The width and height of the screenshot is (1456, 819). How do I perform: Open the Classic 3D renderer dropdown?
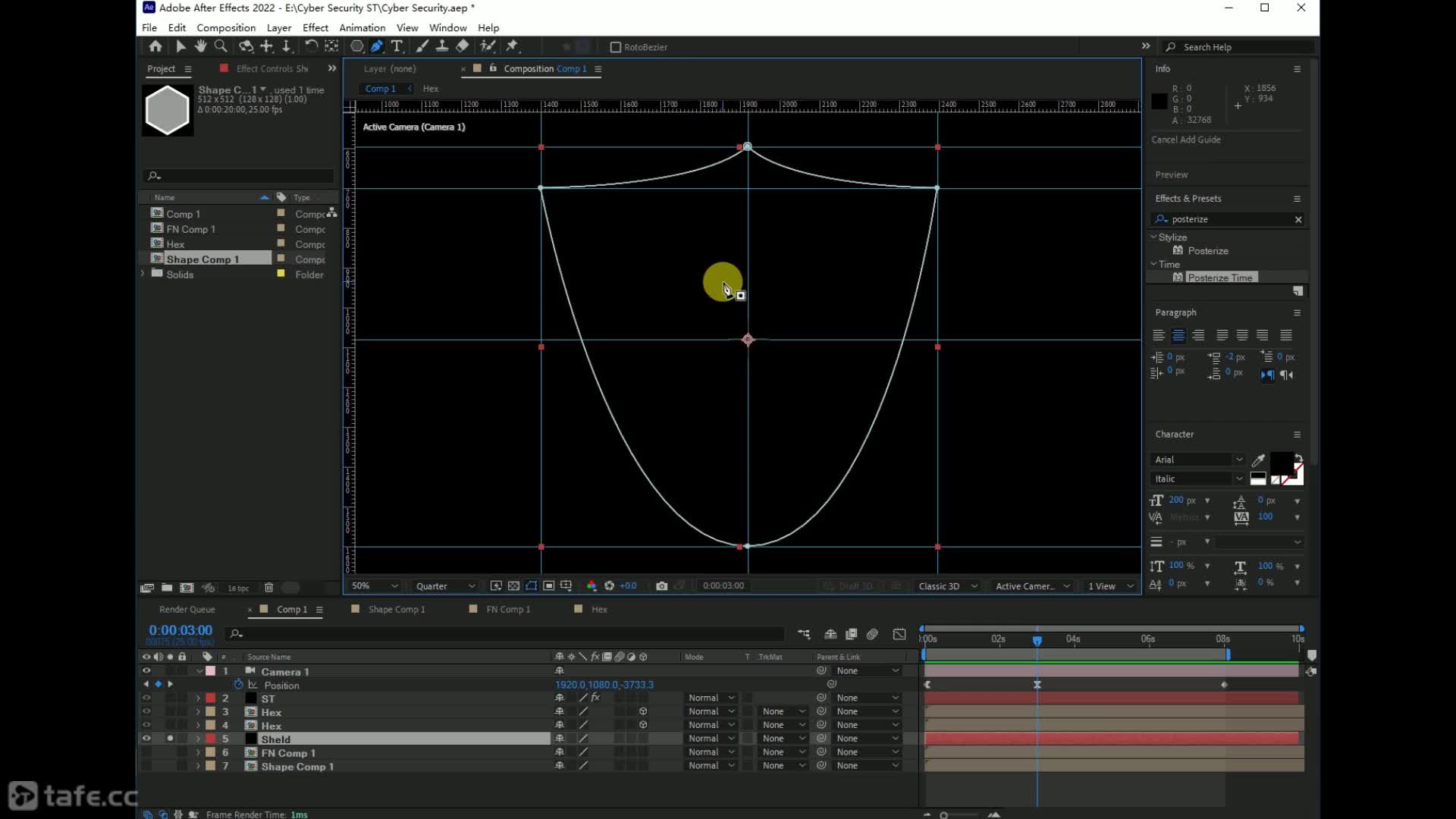click(948, 586)
